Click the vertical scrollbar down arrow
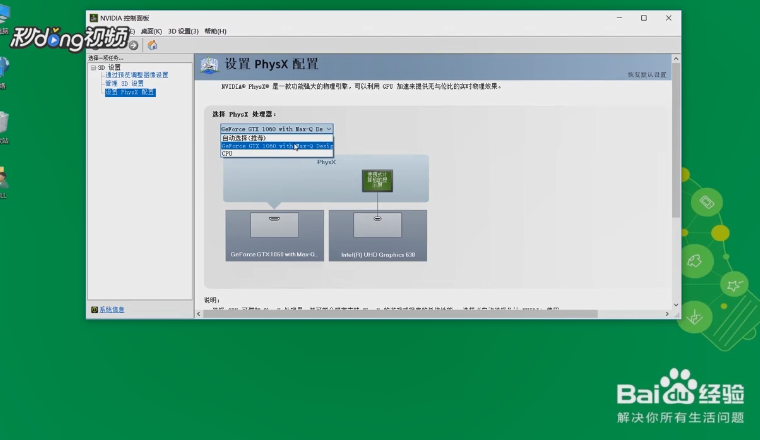 [x=676, y=305]
